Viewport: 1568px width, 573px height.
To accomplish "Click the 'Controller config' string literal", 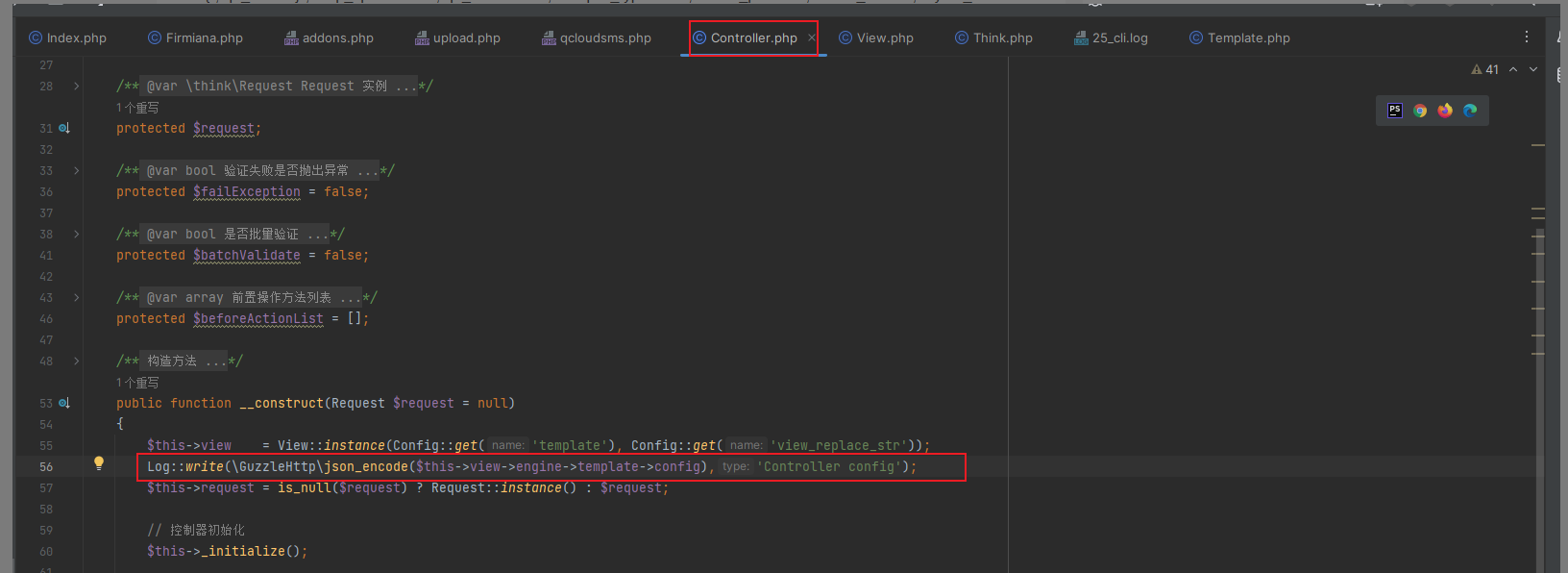I will coord(829,467).
